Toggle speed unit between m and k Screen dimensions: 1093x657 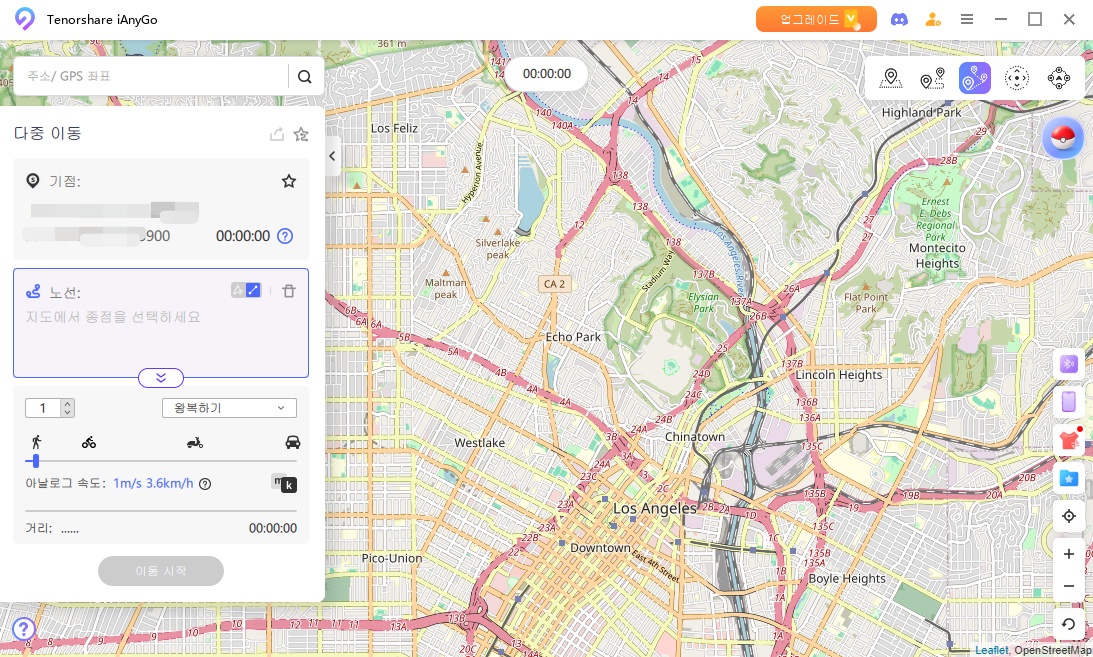tap(284, 484)
